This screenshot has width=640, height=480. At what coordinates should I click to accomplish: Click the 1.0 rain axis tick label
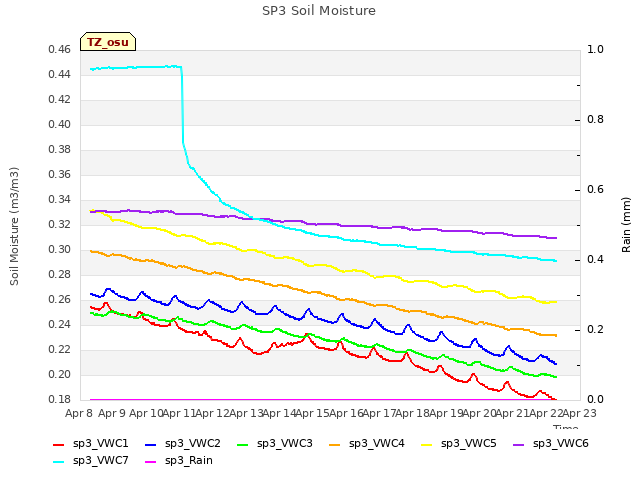tap(595, 50)
